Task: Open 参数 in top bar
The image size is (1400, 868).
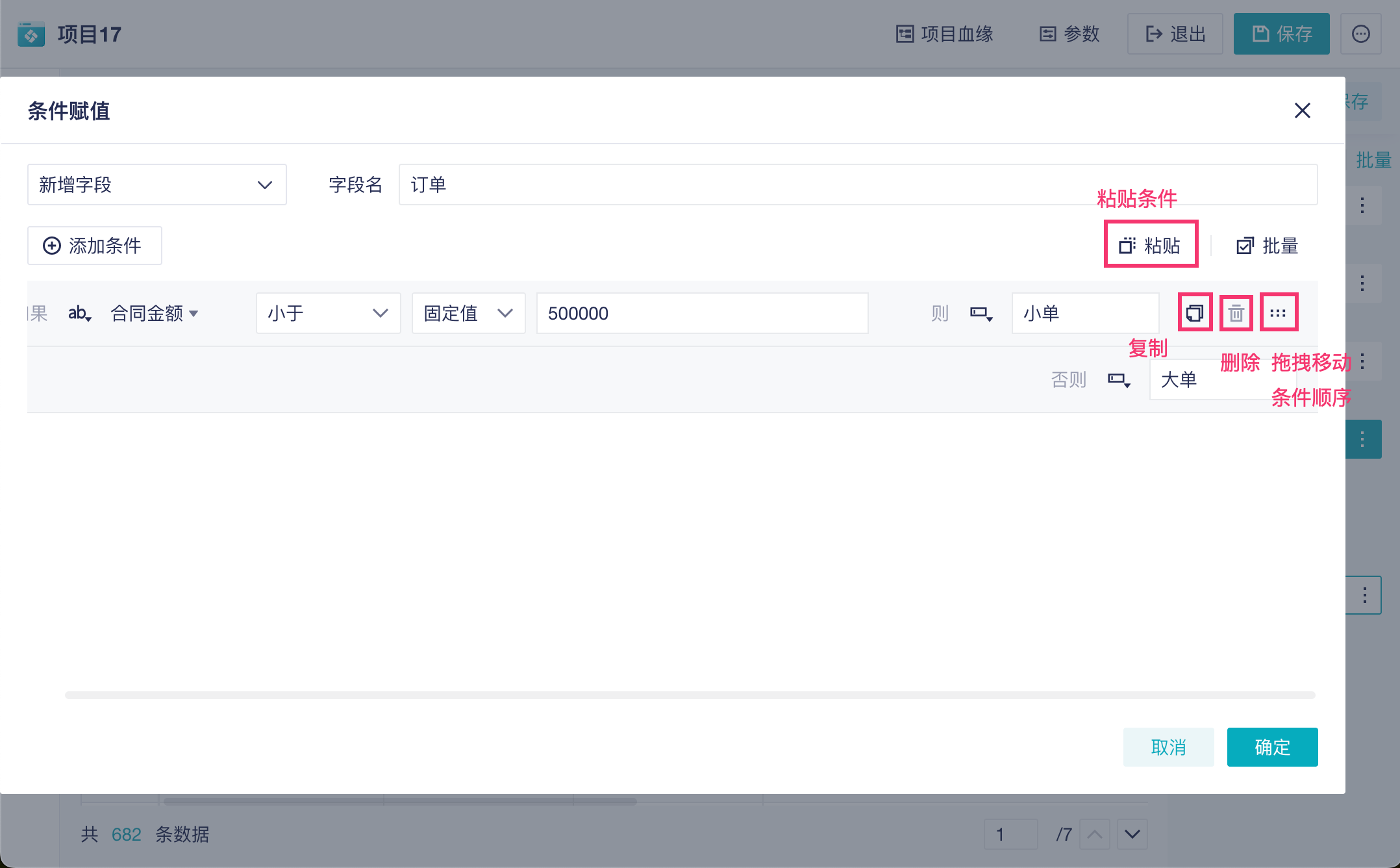Action: click(1069, 34)
